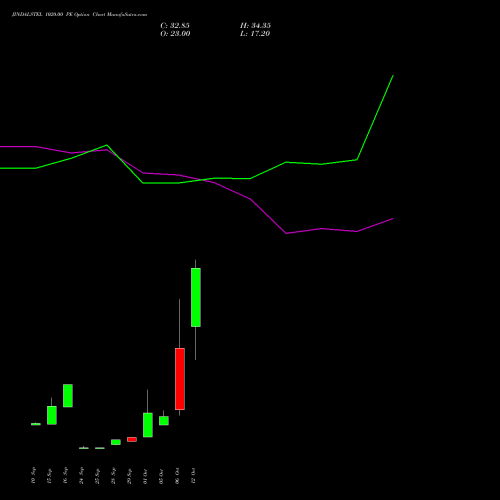
Task: Click the 24 Sep date label
Action: click(x=81, y=476)
